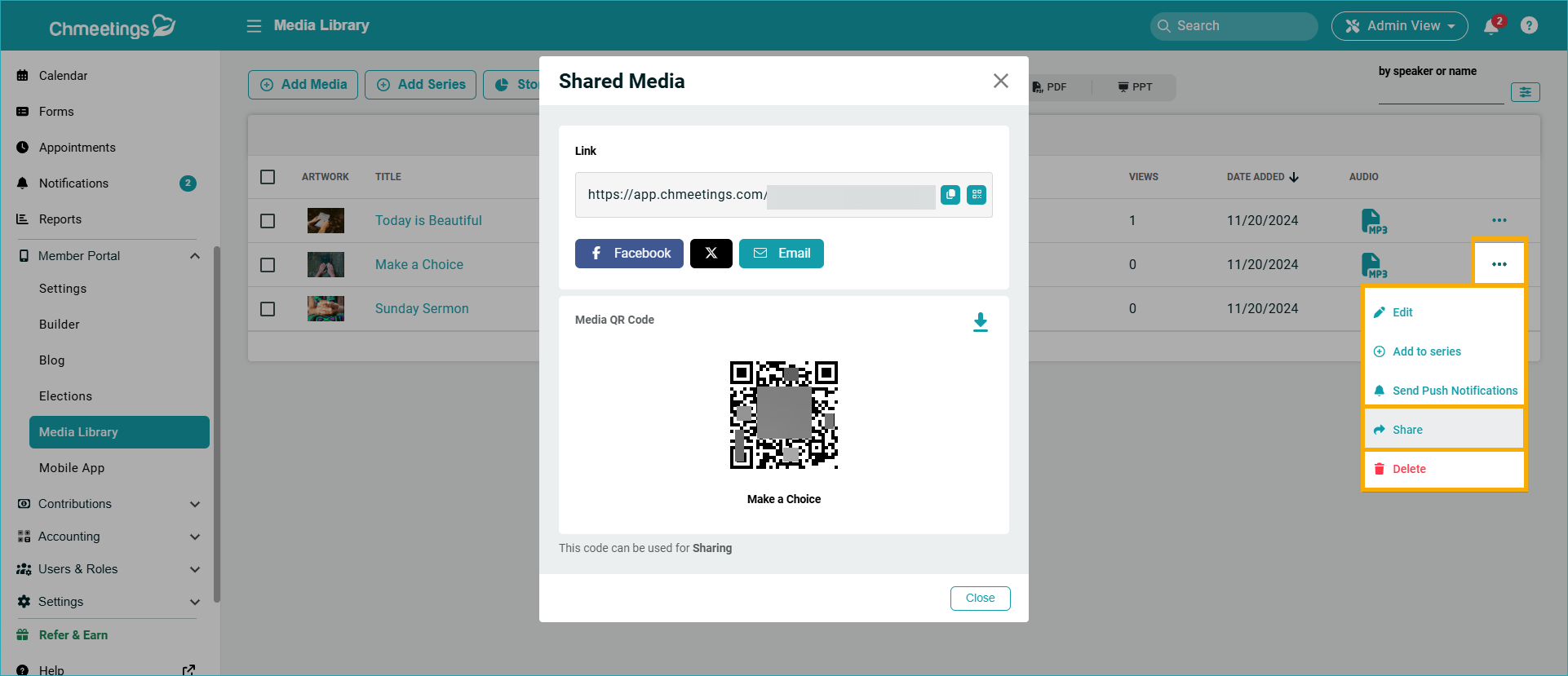This screenshot has width=1568, height=676.
Task: Close the Shared Media dialog with X
Action: click(x=1001, y=81)
